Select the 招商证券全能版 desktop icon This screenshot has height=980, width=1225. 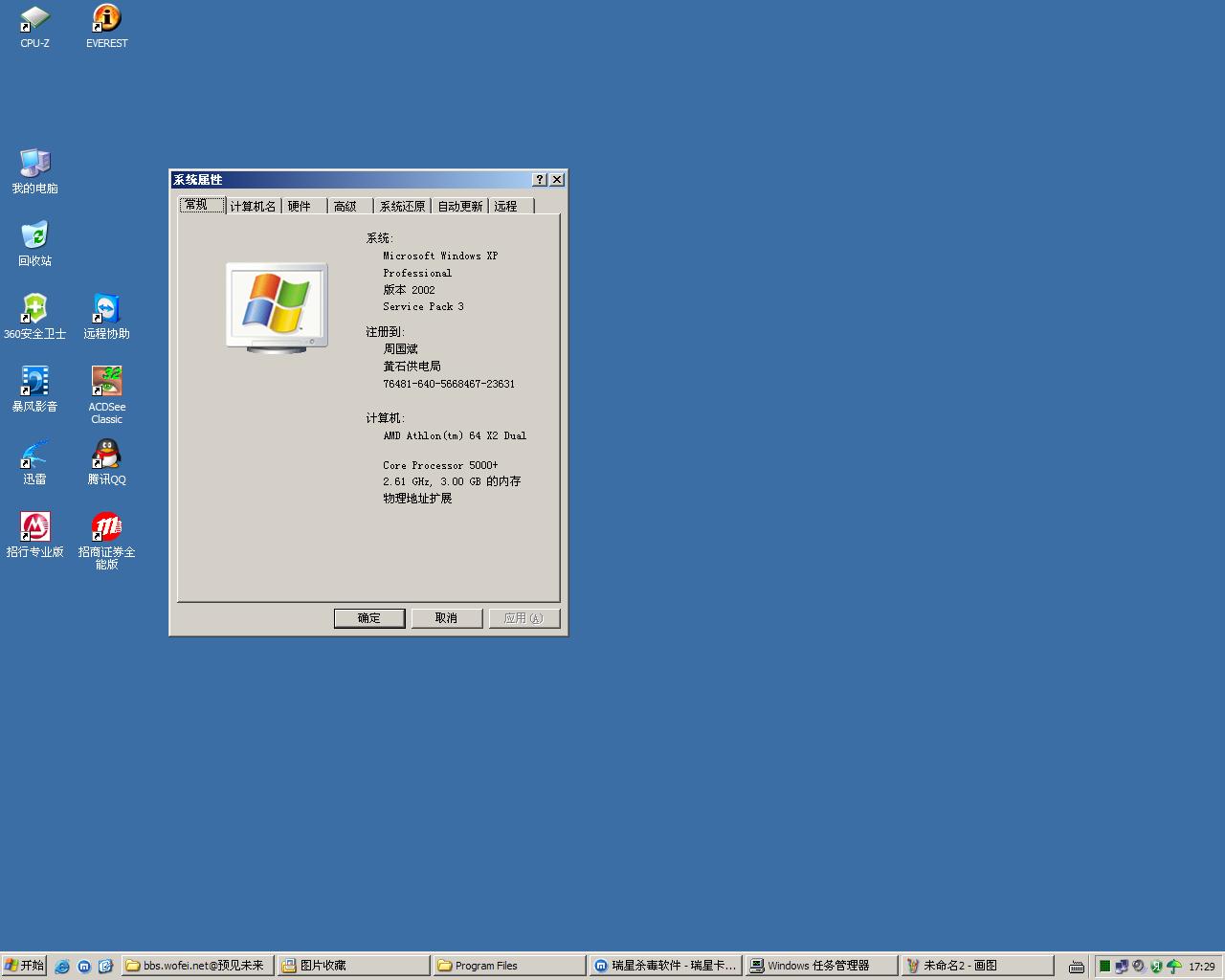pos(106,541)
